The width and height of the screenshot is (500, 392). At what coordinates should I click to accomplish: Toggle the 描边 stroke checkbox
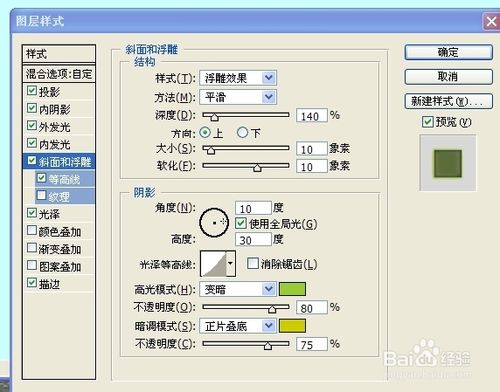[32, 283]
